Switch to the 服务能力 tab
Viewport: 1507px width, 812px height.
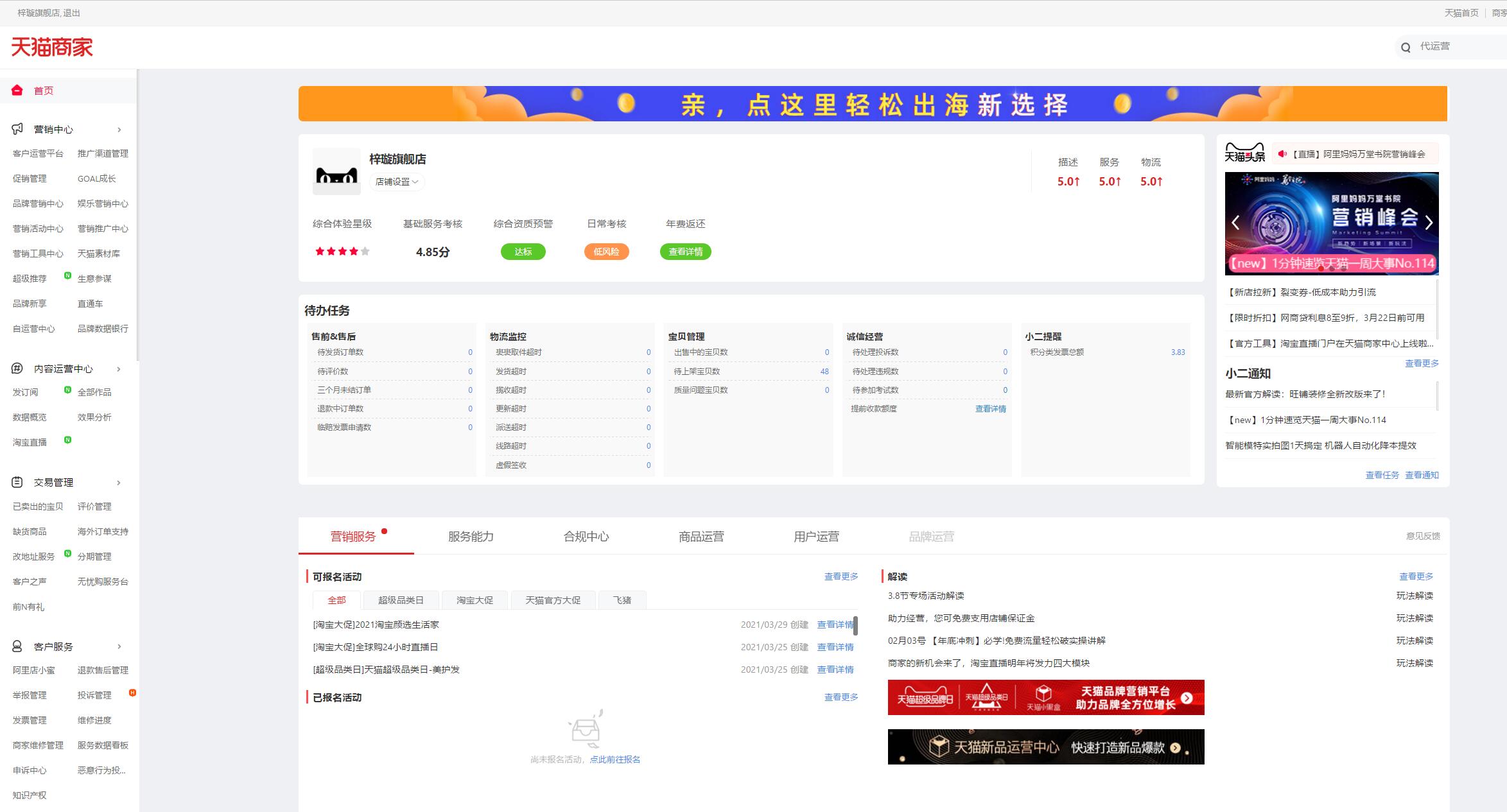[471, 537]
